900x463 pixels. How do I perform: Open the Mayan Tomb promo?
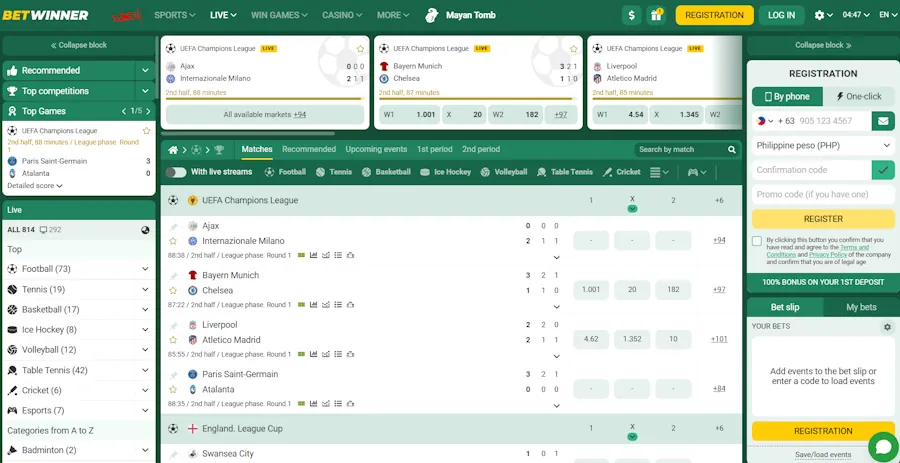click(461, 15)
